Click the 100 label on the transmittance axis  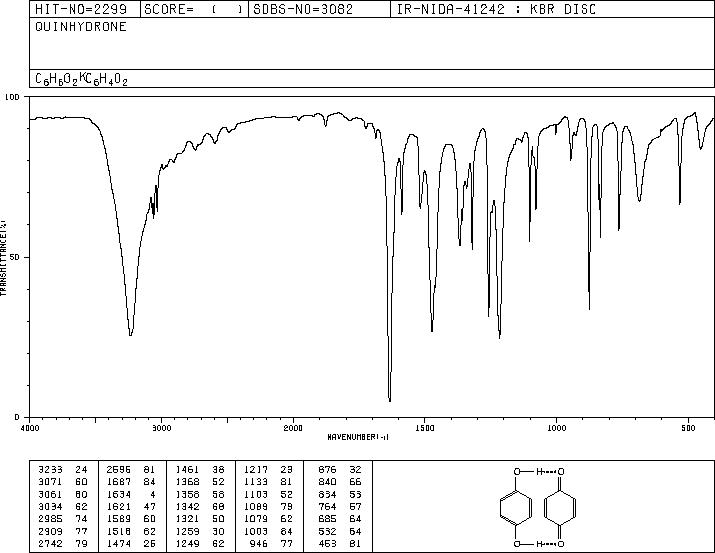pyautogui.click(x=12, y=97)
